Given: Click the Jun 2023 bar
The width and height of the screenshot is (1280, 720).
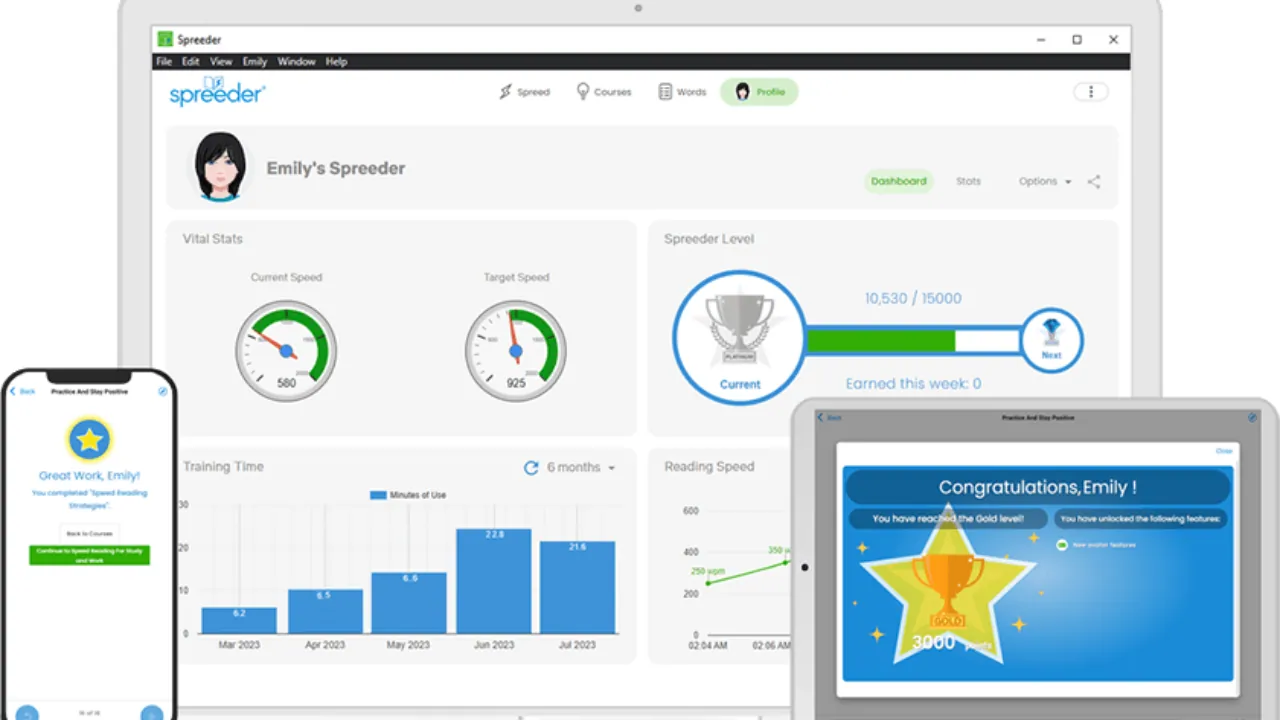Looking at the screenshot, I should point(494,581).
